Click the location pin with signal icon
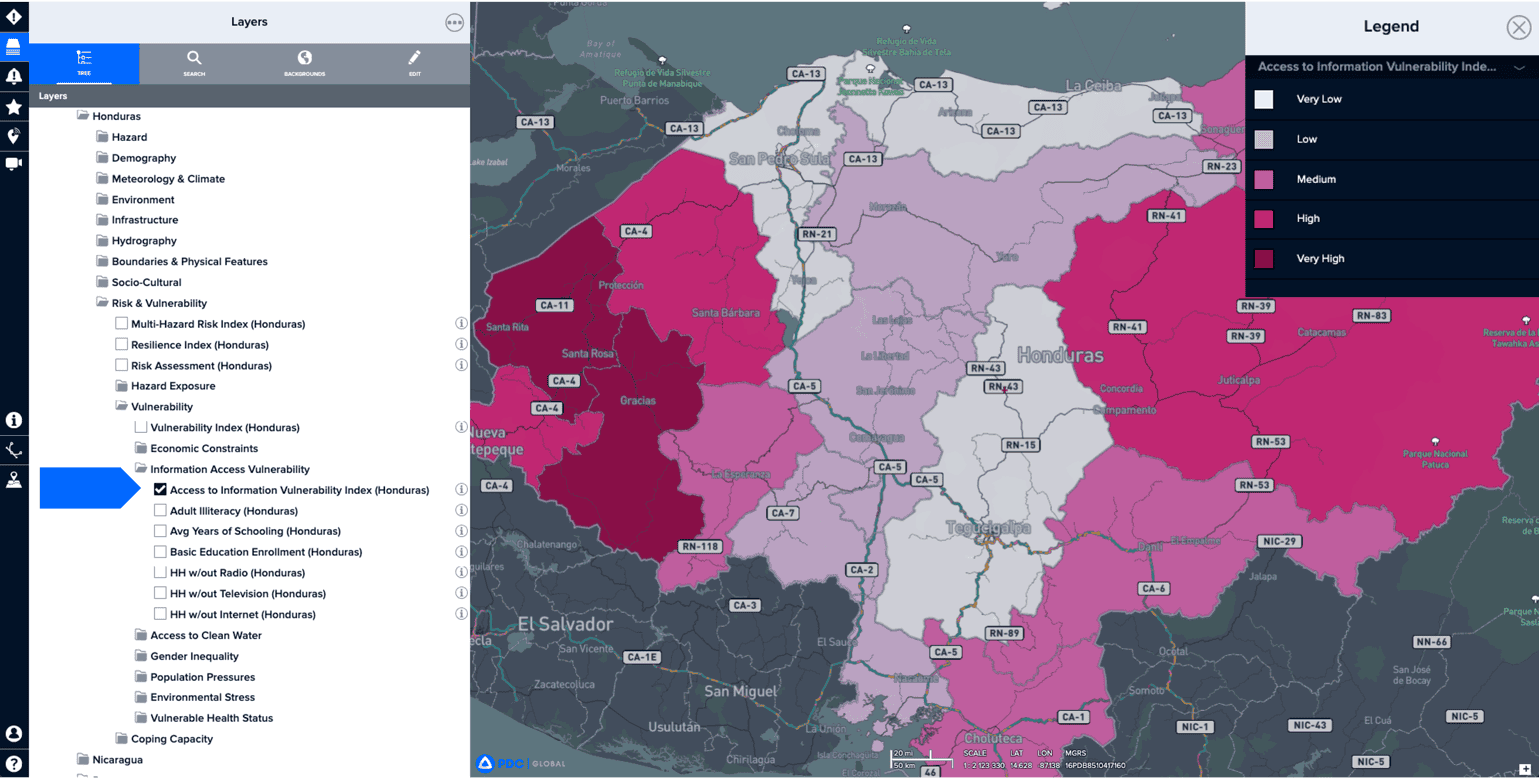Screen dimensions: 1539x779 [x=14, y=136]
